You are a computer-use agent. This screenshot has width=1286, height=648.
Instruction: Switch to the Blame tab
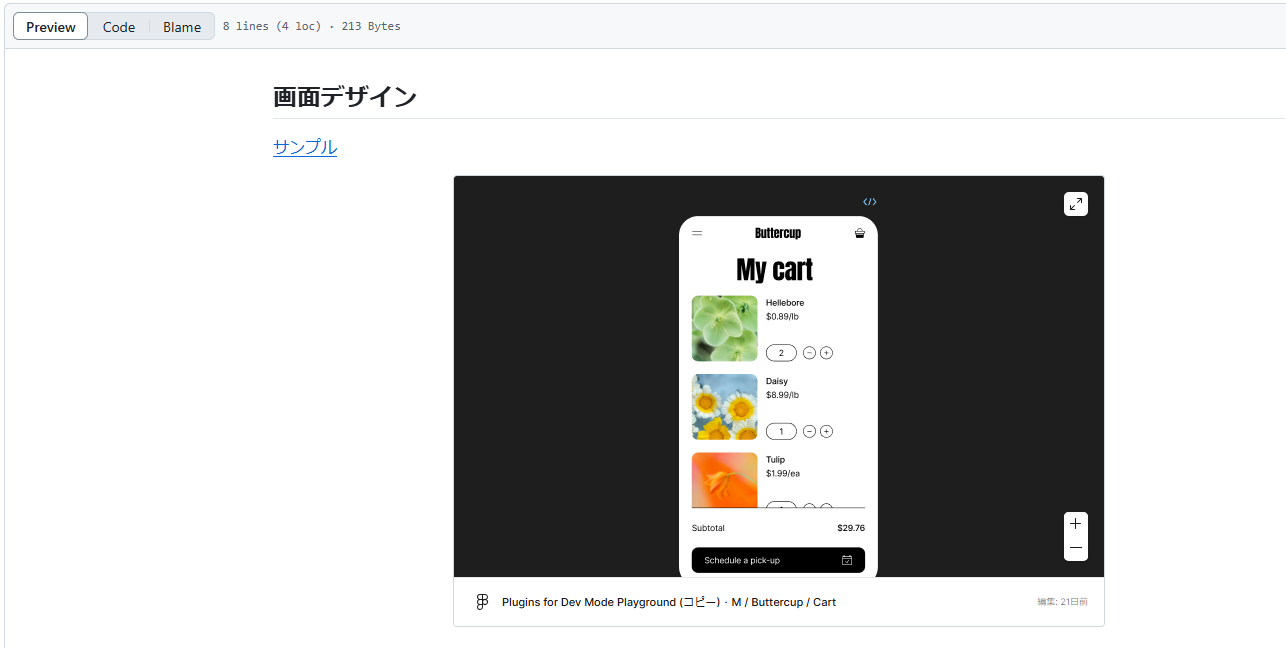[181, 26]
